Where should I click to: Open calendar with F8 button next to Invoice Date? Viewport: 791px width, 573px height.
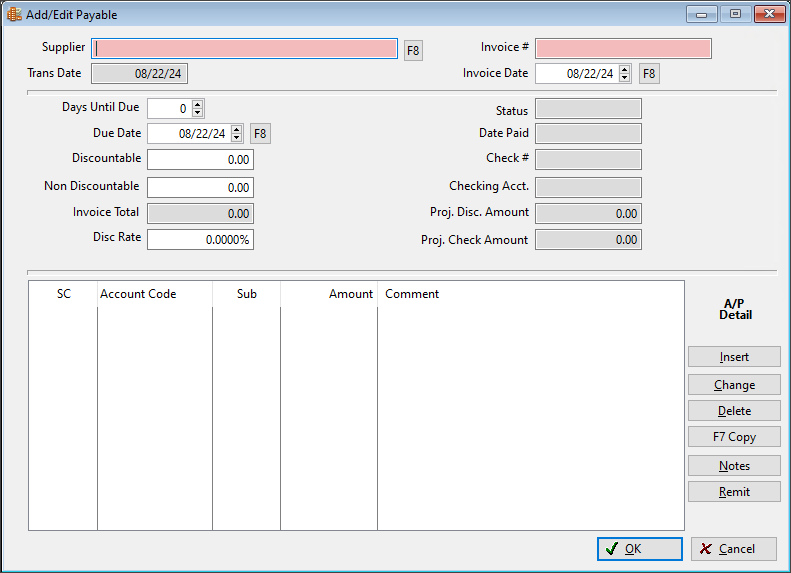649,74
